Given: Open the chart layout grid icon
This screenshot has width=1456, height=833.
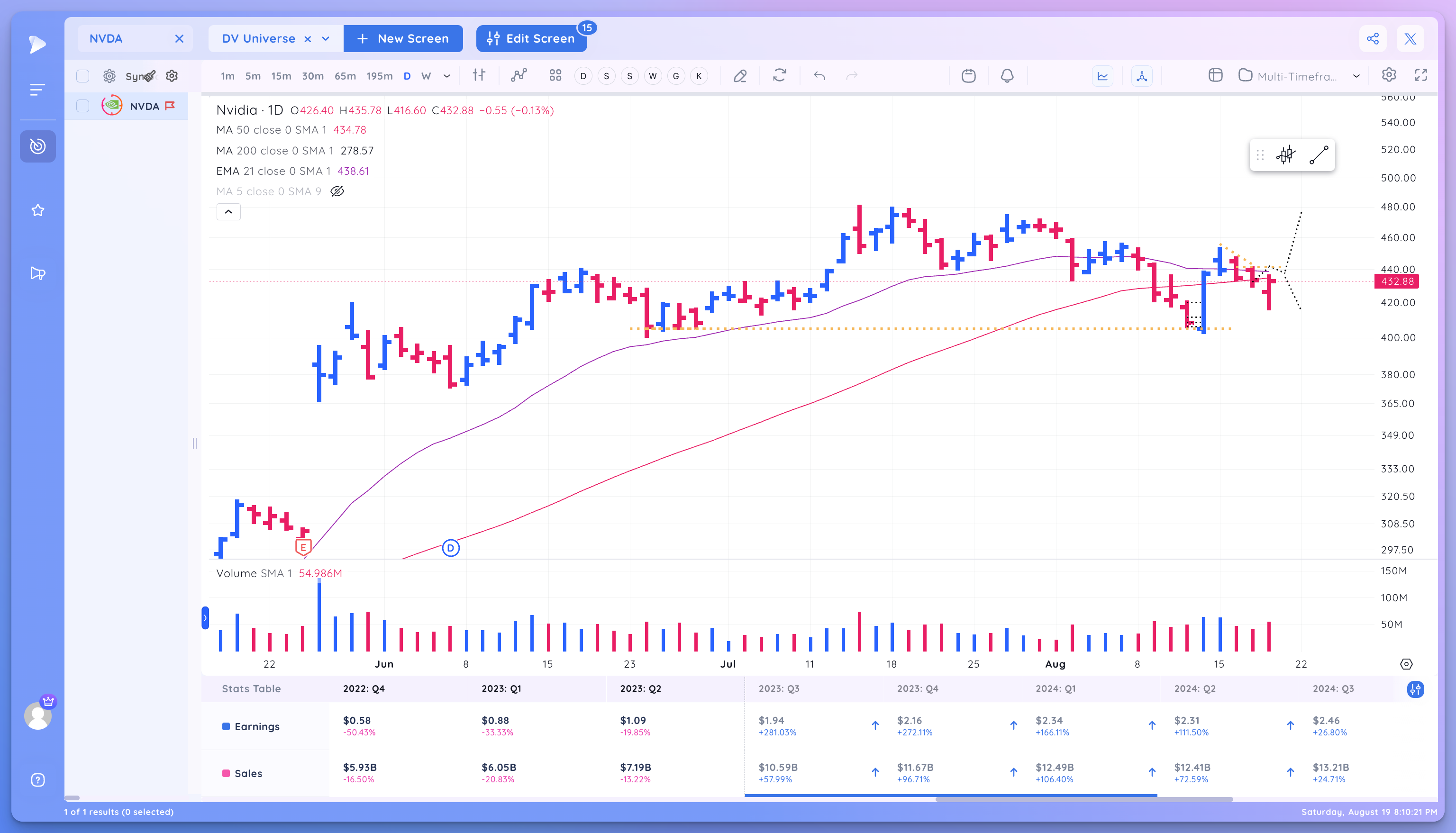Looking at the screenshot, I should click(x=555, y=75).
